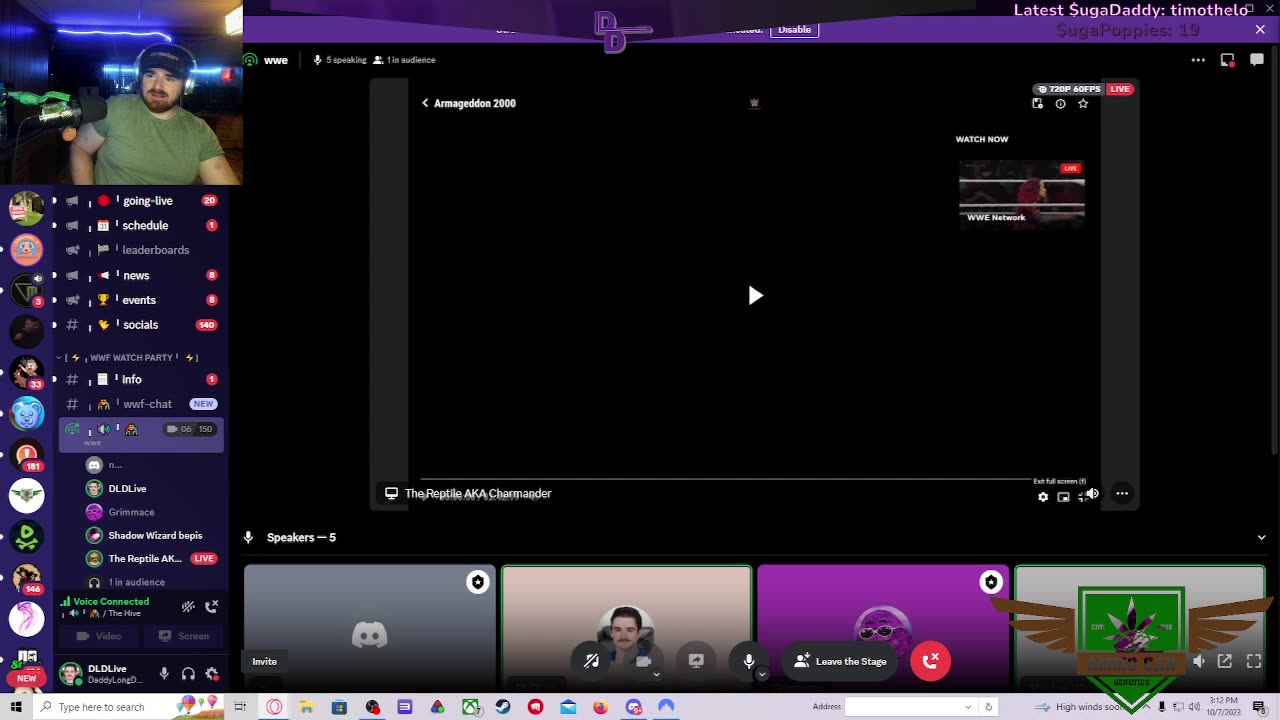Click the save icon below 720P badge
1280x720 pixels.
click(1038, 103)
